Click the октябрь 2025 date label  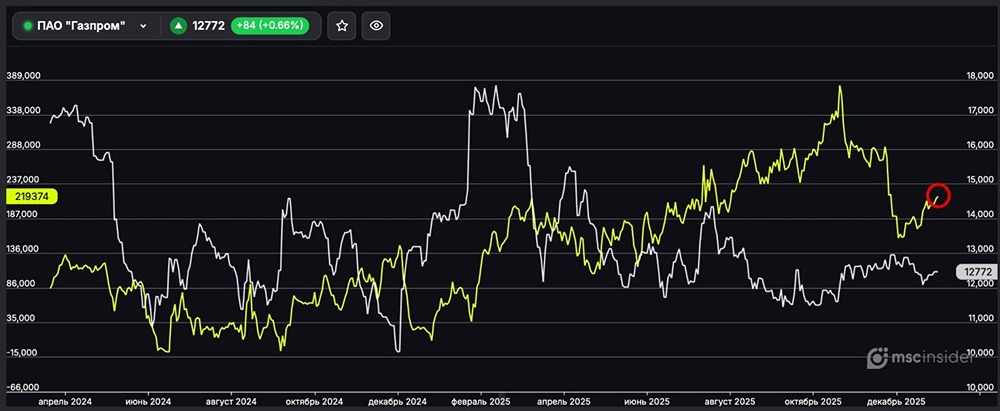point(812,402)
